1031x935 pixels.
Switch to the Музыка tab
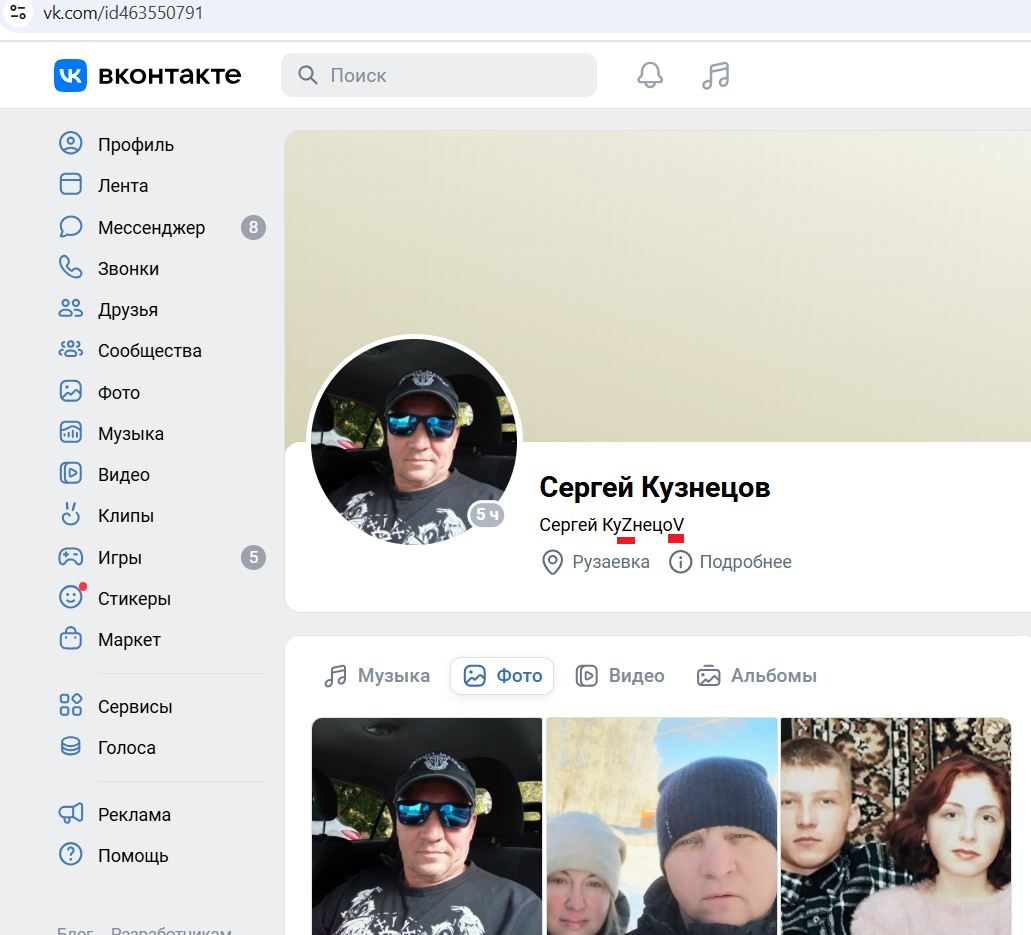click(x=377, y=676)
